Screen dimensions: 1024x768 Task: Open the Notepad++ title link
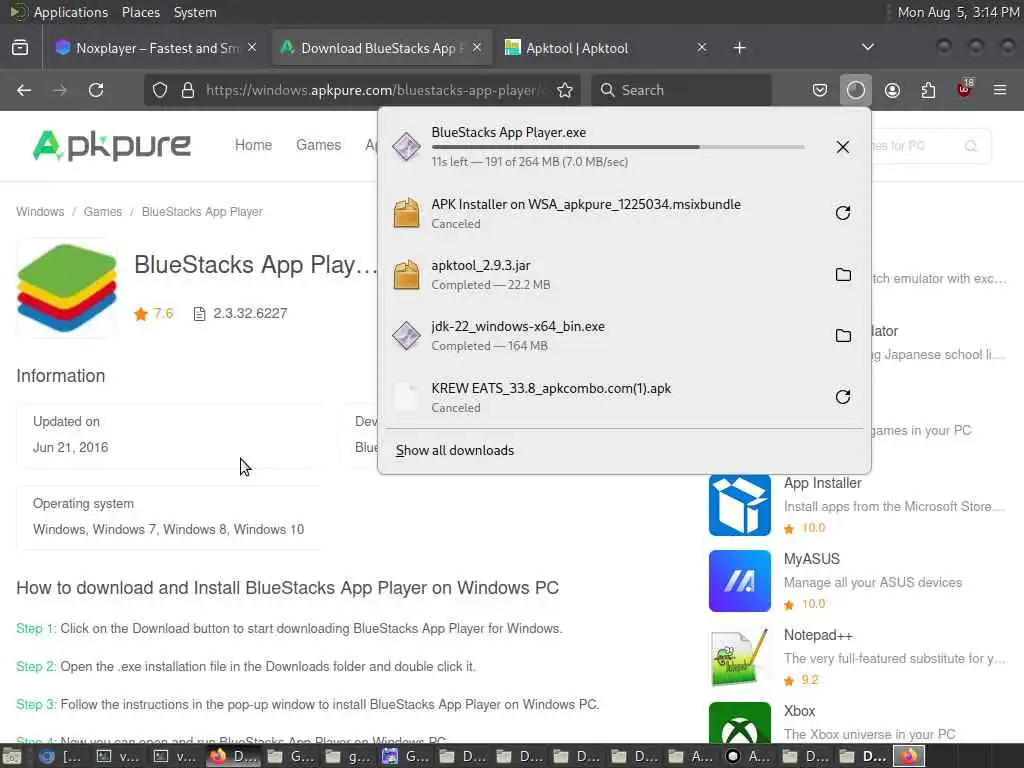818,635
